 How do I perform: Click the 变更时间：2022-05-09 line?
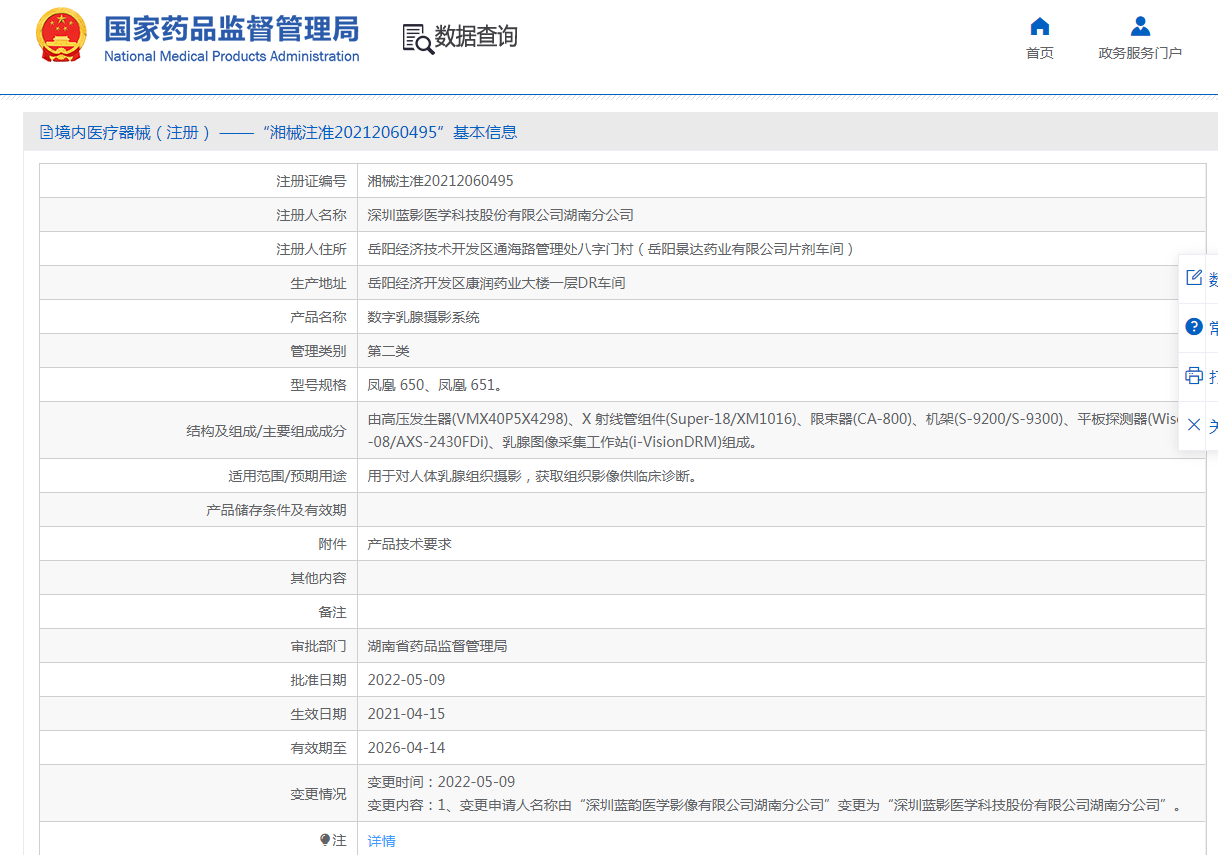(x=442, y=782)
